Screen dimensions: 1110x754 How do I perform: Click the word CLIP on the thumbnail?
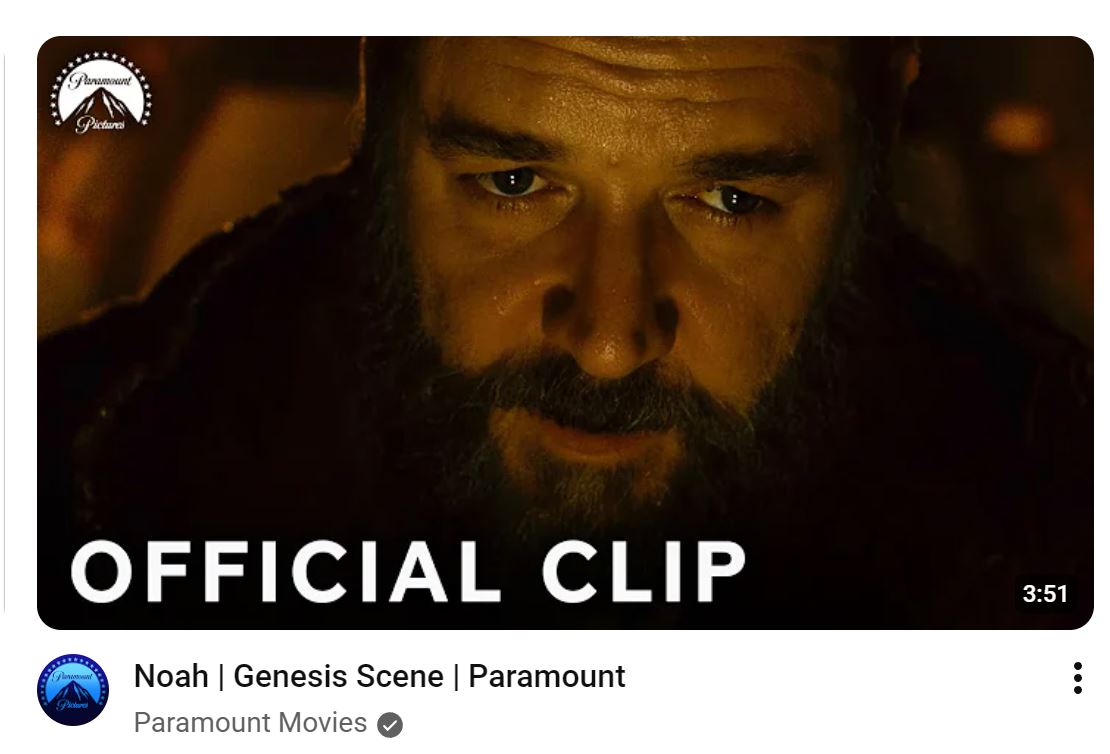point(644,571)
